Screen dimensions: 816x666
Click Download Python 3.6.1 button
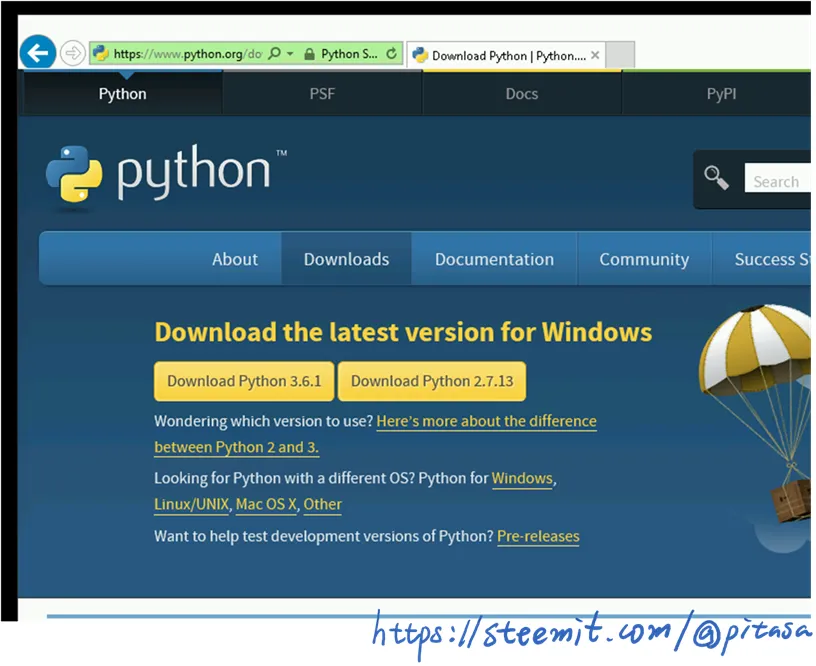point(244,381)
